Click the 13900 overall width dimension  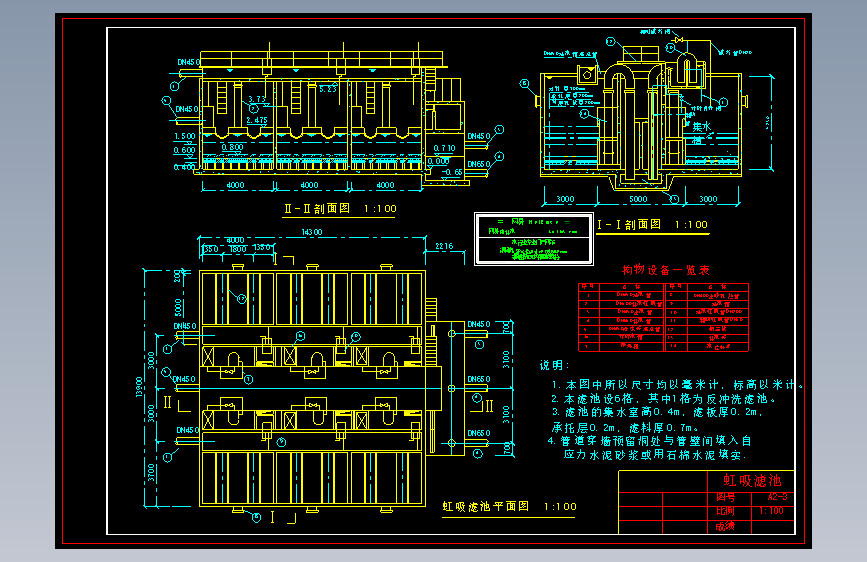click(139, 387)
